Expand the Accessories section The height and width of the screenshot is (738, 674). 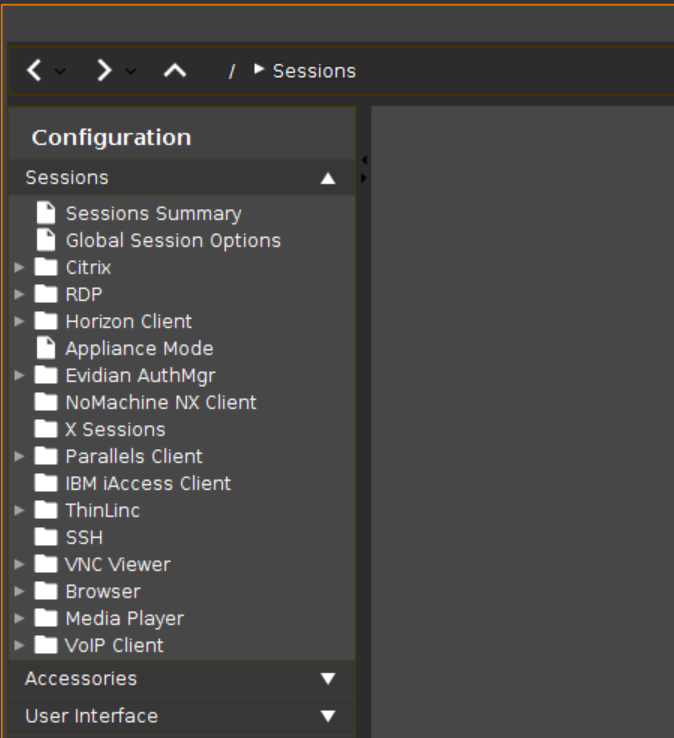[x=182, y=679]
